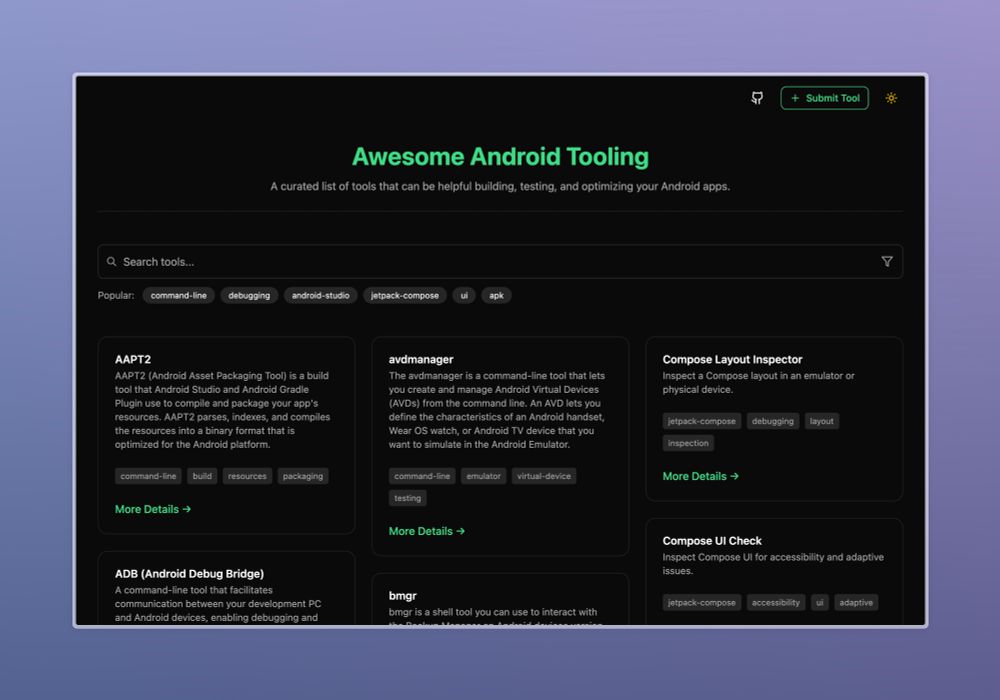Click the testing tag on avdmanager card
Image resolution: width=1000 pixels, height=700 pixels.
click(x=408, y=498)
